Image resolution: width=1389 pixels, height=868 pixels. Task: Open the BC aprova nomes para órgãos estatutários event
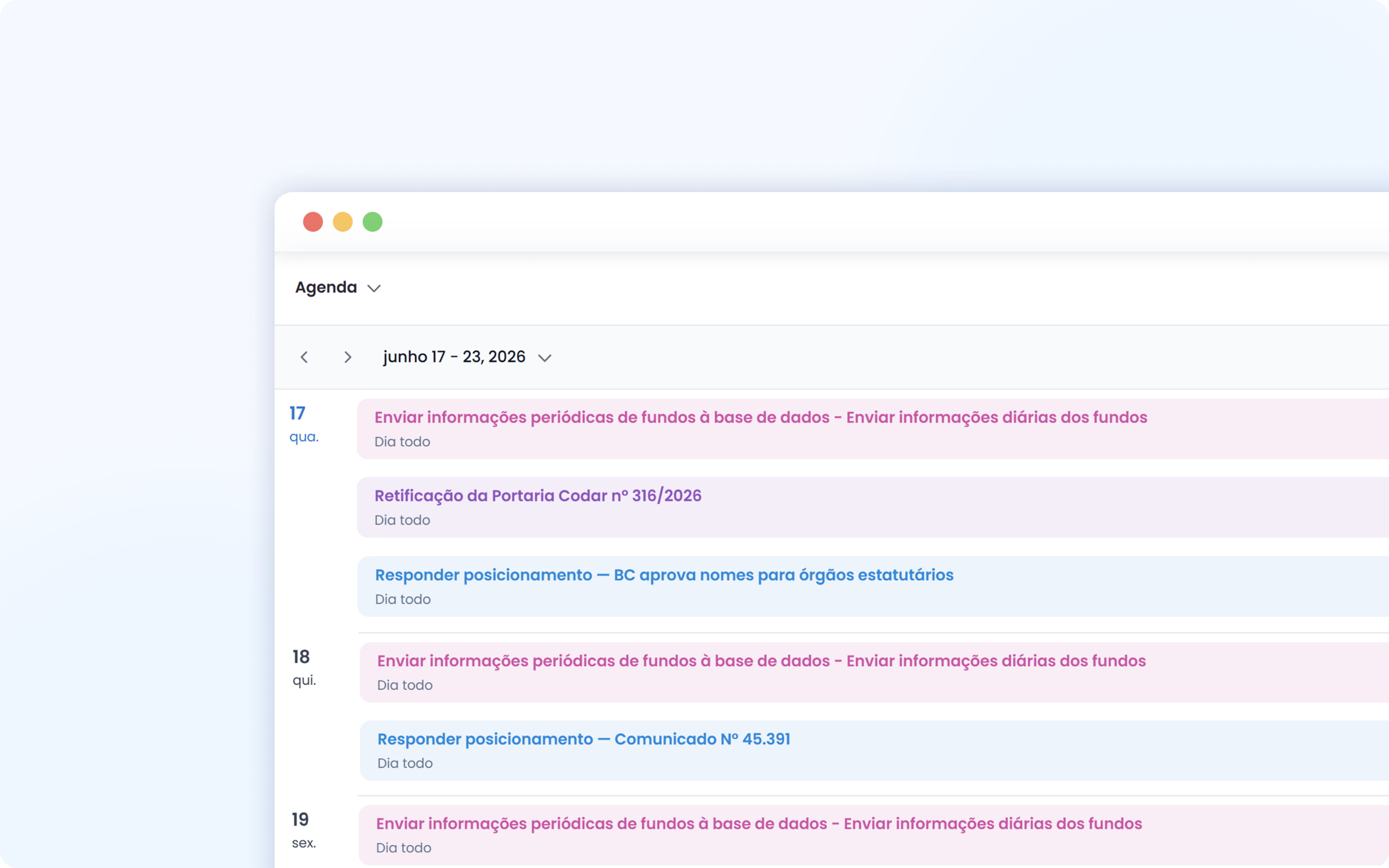click(x=873, y=587)
